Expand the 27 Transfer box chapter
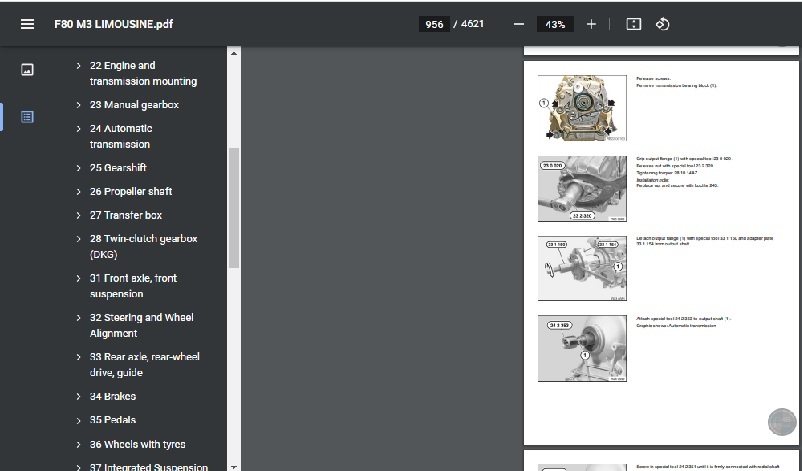The width and height of the screenshot is (802, 471). pyautogui.click(x=78, y=215)
